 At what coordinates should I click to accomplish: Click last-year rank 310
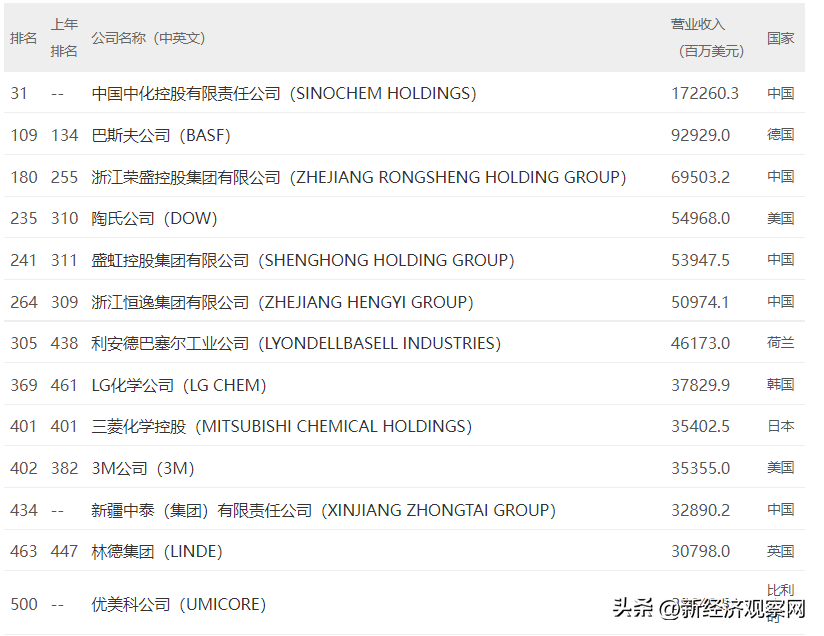[64, 218]
